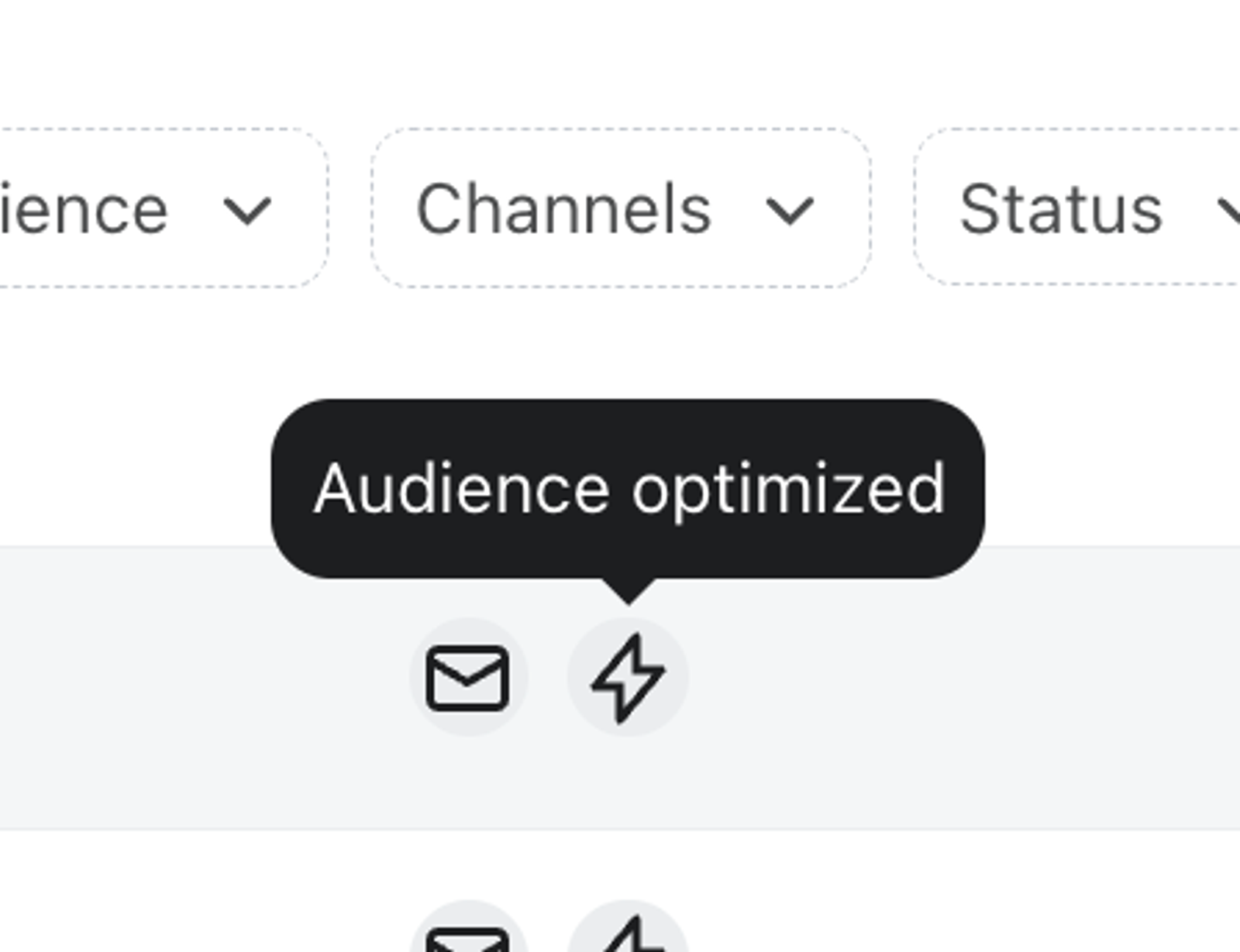Click the gray row left of the envelope icon

pyautogui.click(x=203, y=687)
